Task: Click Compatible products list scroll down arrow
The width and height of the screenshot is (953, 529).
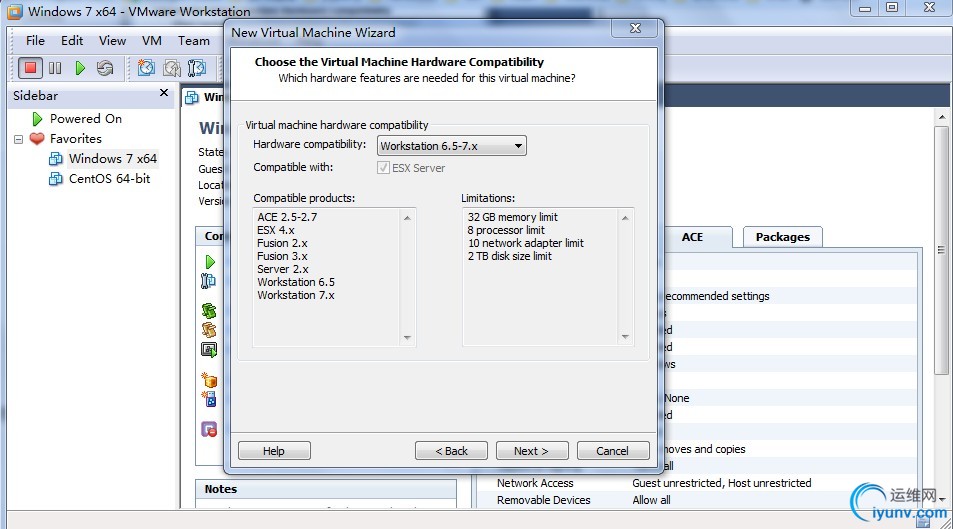Action: [x=407, y=337]
